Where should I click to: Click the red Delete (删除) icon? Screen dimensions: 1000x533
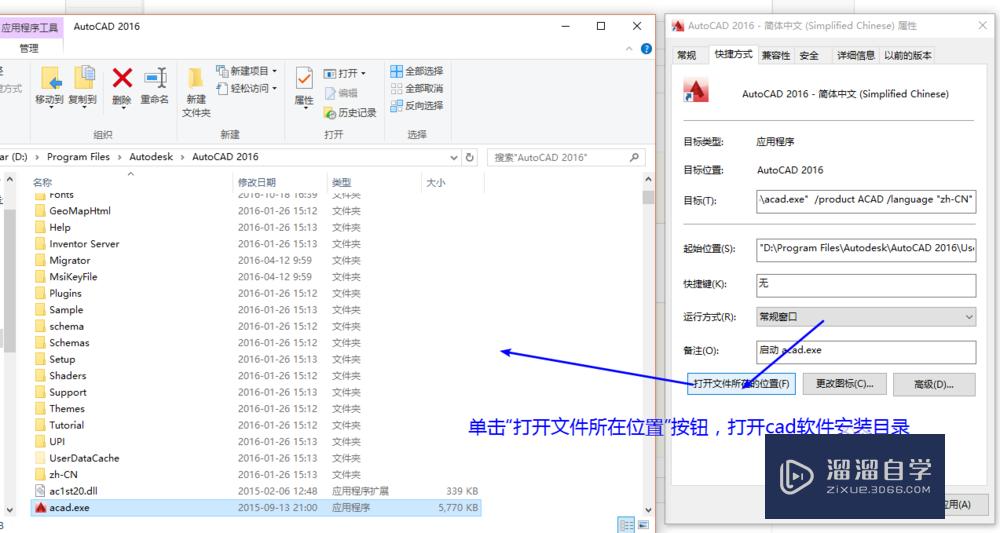[x=122, y=78]
